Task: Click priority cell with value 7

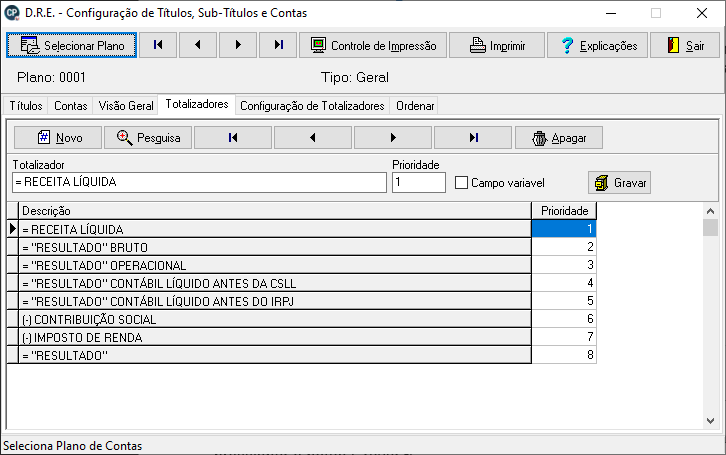Action: (564, 337)
